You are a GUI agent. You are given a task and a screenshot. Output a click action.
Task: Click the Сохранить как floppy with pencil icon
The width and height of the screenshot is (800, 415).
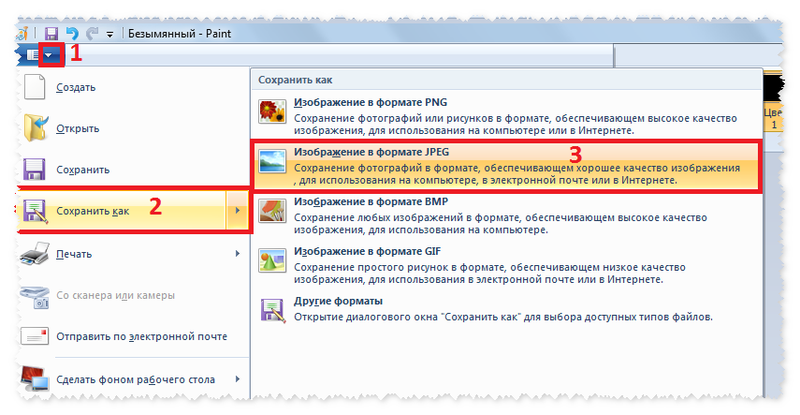(35, 211)
